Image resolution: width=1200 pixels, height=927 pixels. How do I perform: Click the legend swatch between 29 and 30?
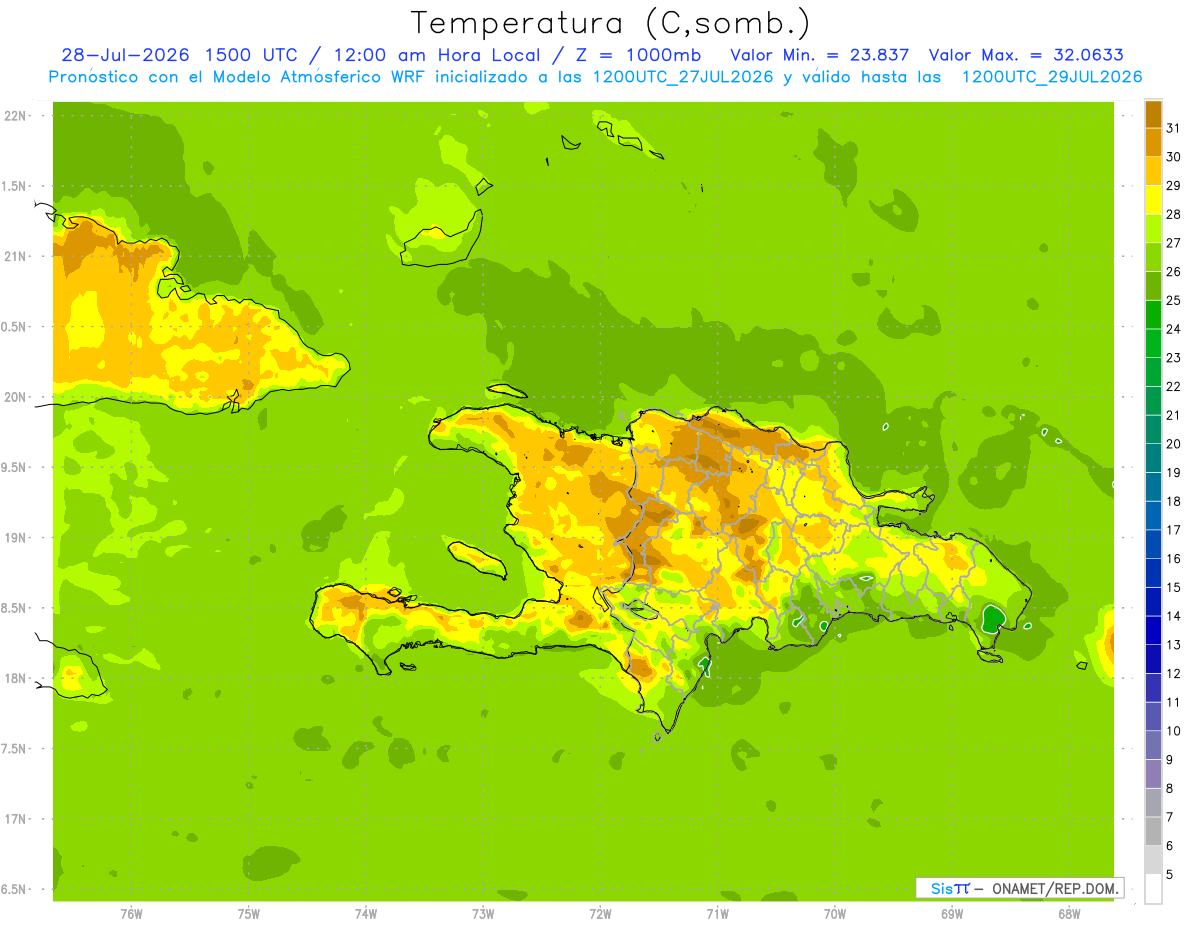click(x=1153, y=171)
